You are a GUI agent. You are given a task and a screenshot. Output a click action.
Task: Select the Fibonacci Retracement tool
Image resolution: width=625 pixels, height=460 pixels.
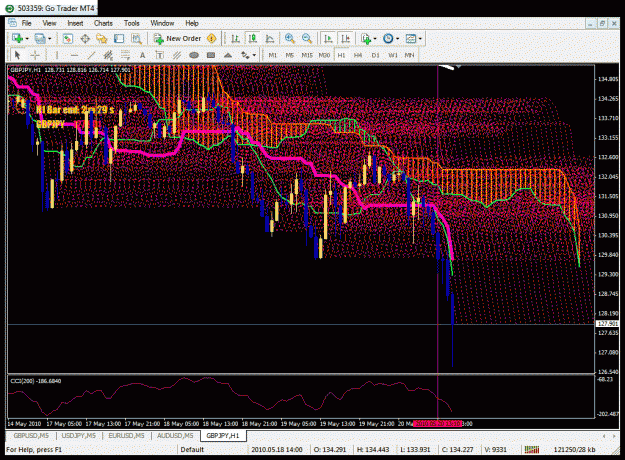(x=125, y=55)
